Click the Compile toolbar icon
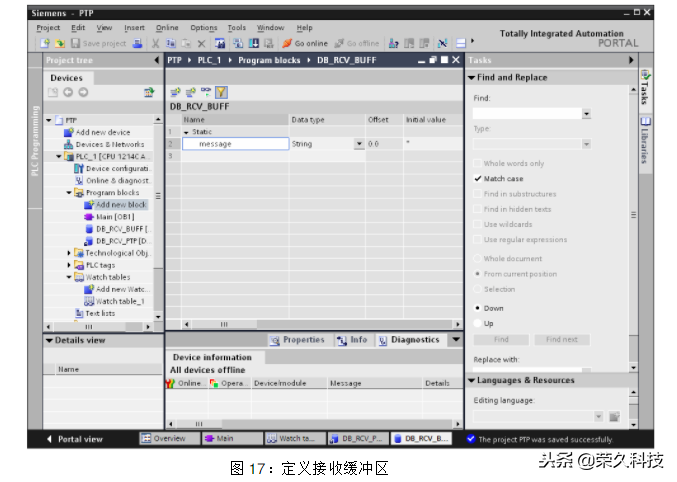The width and height of the screenshot is (677, 482). (238, 43)
